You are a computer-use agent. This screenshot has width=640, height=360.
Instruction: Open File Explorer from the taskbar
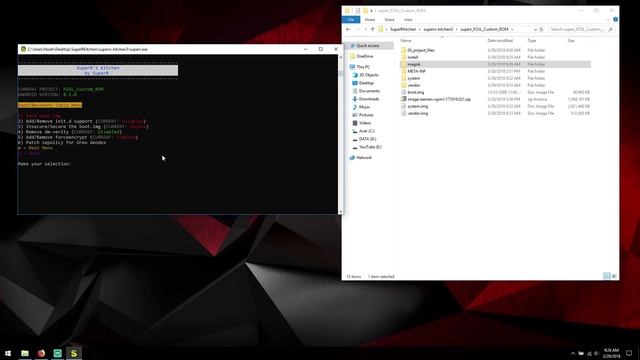pyautogui.click(x=25, y=353)
